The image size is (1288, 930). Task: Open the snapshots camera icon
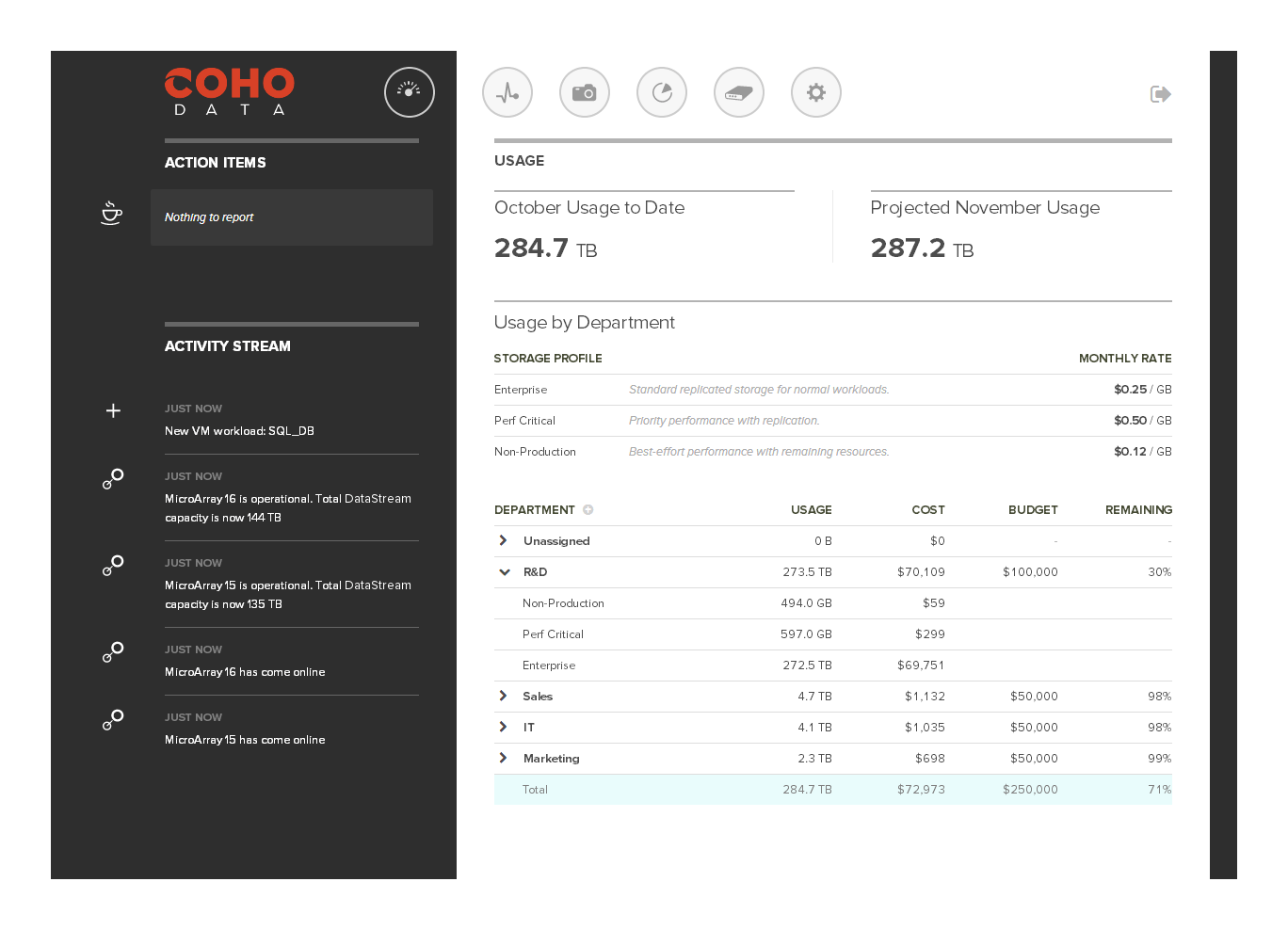click(x=585, y=92)
